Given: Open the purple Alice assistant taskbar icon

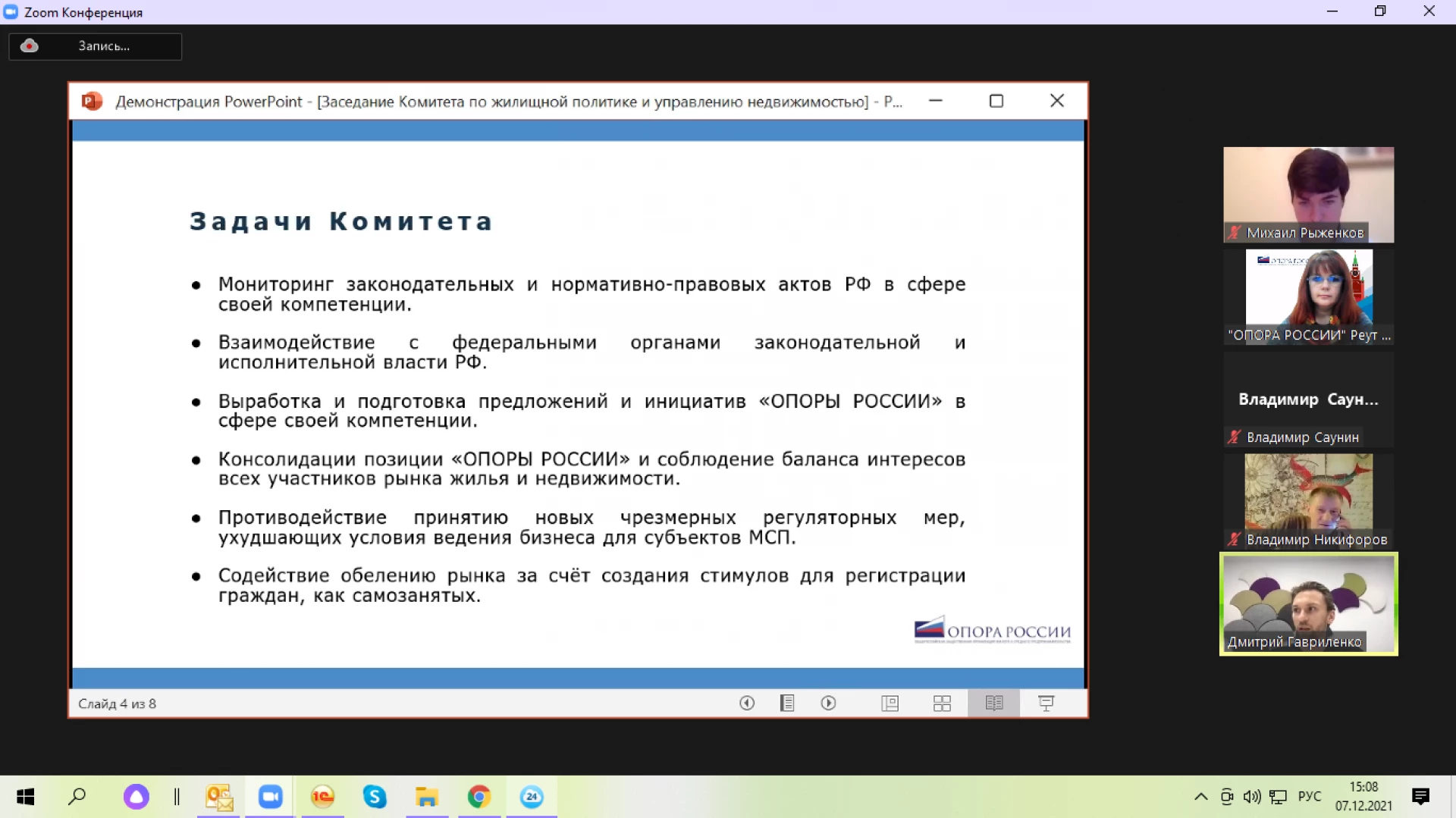Looking at the screenshot, I should pyautogui.click(x=136, y=797).
